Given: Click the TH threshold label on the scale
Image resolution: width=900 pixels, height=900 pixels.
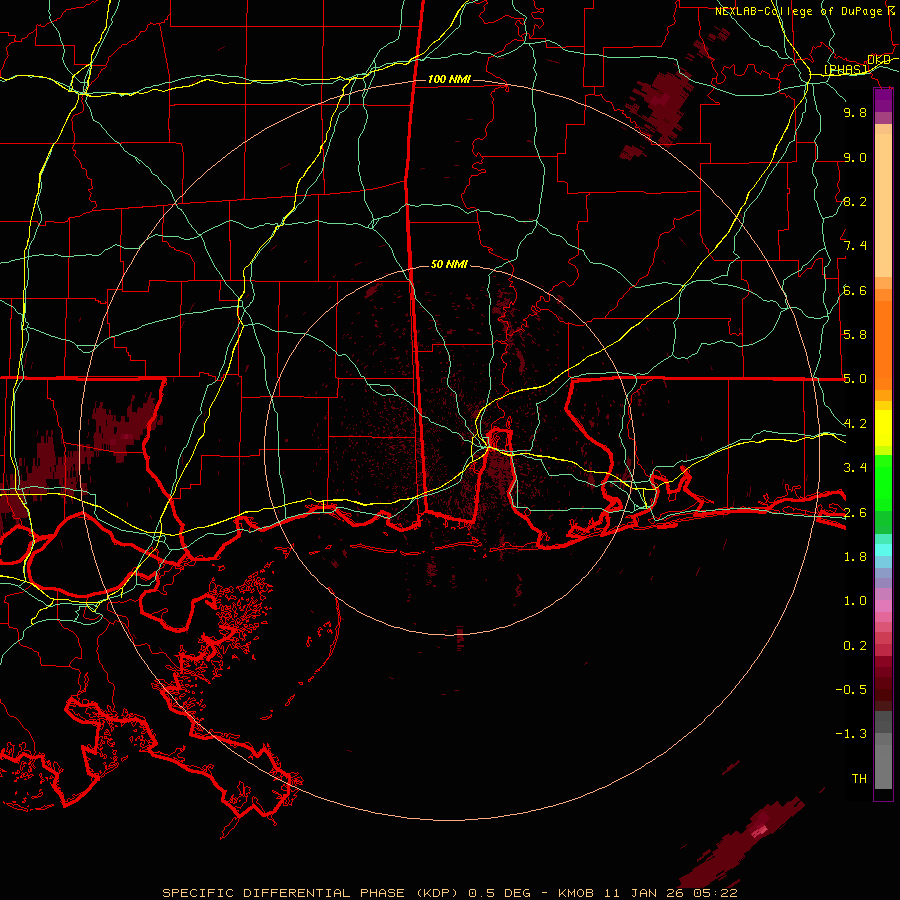Looking at the screenshot, I should pyautogui.click(x=859, y=779).
